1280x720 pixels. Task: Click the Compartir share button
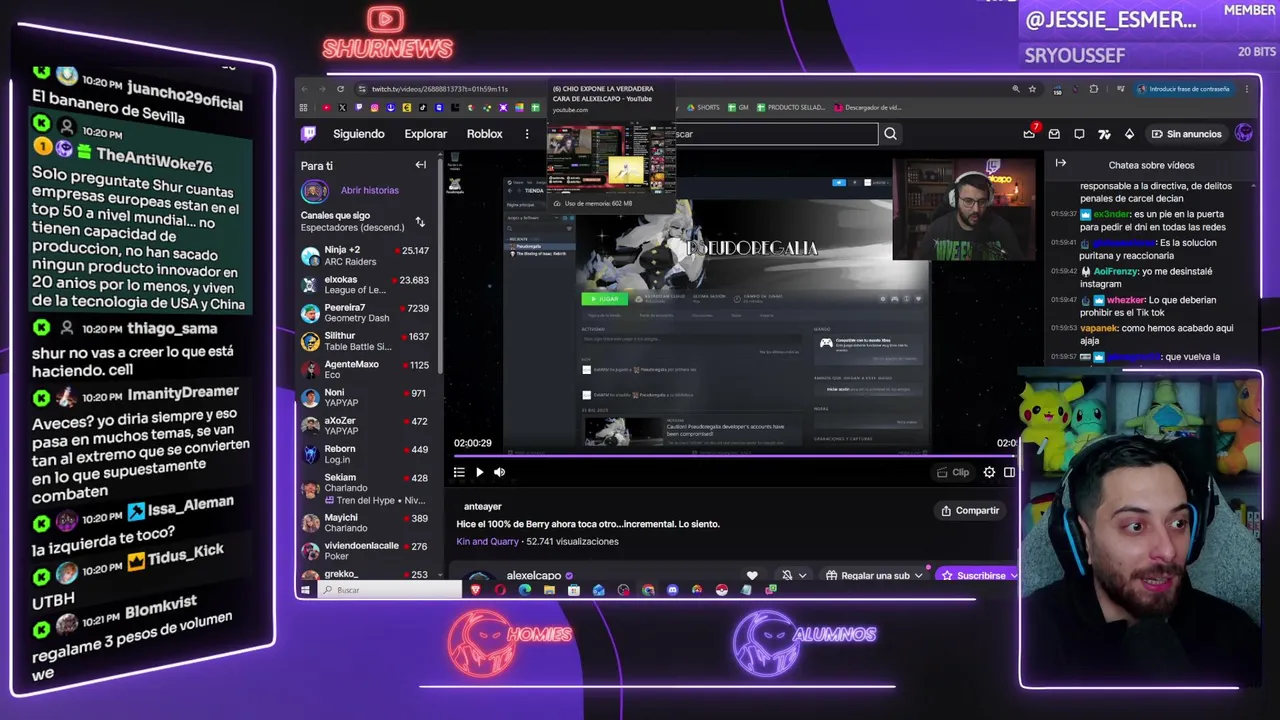pos(970,510)
